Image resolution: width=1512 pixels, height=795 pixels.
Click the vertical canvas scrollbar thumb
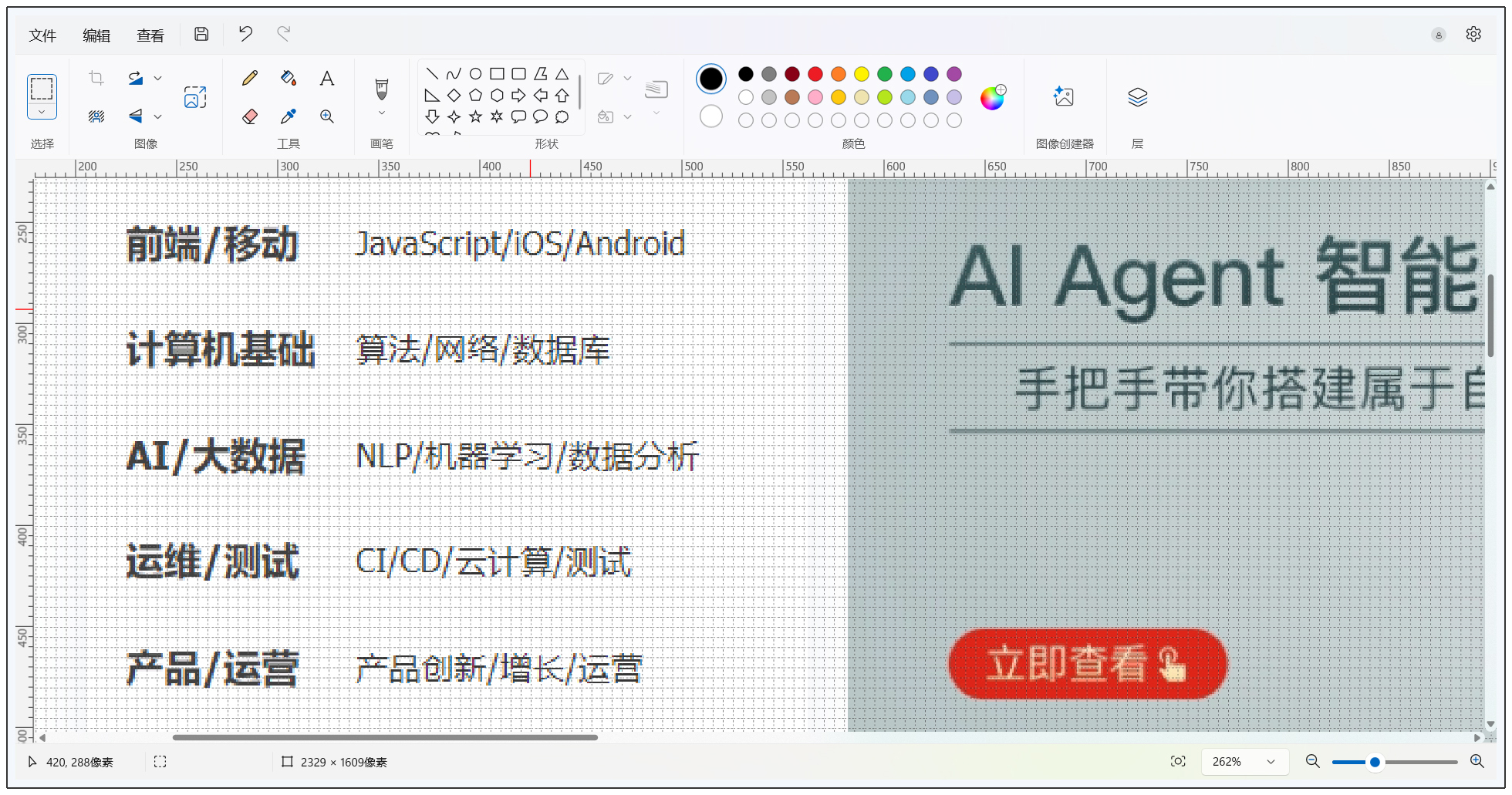click(1490, 315)
